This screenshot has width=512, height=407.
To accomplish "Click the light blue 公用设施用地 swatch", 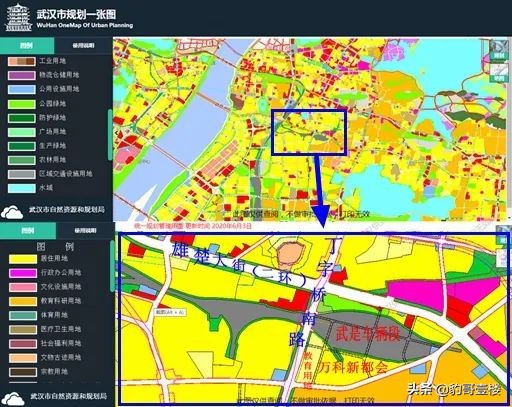I will click(x=22, y=89).
